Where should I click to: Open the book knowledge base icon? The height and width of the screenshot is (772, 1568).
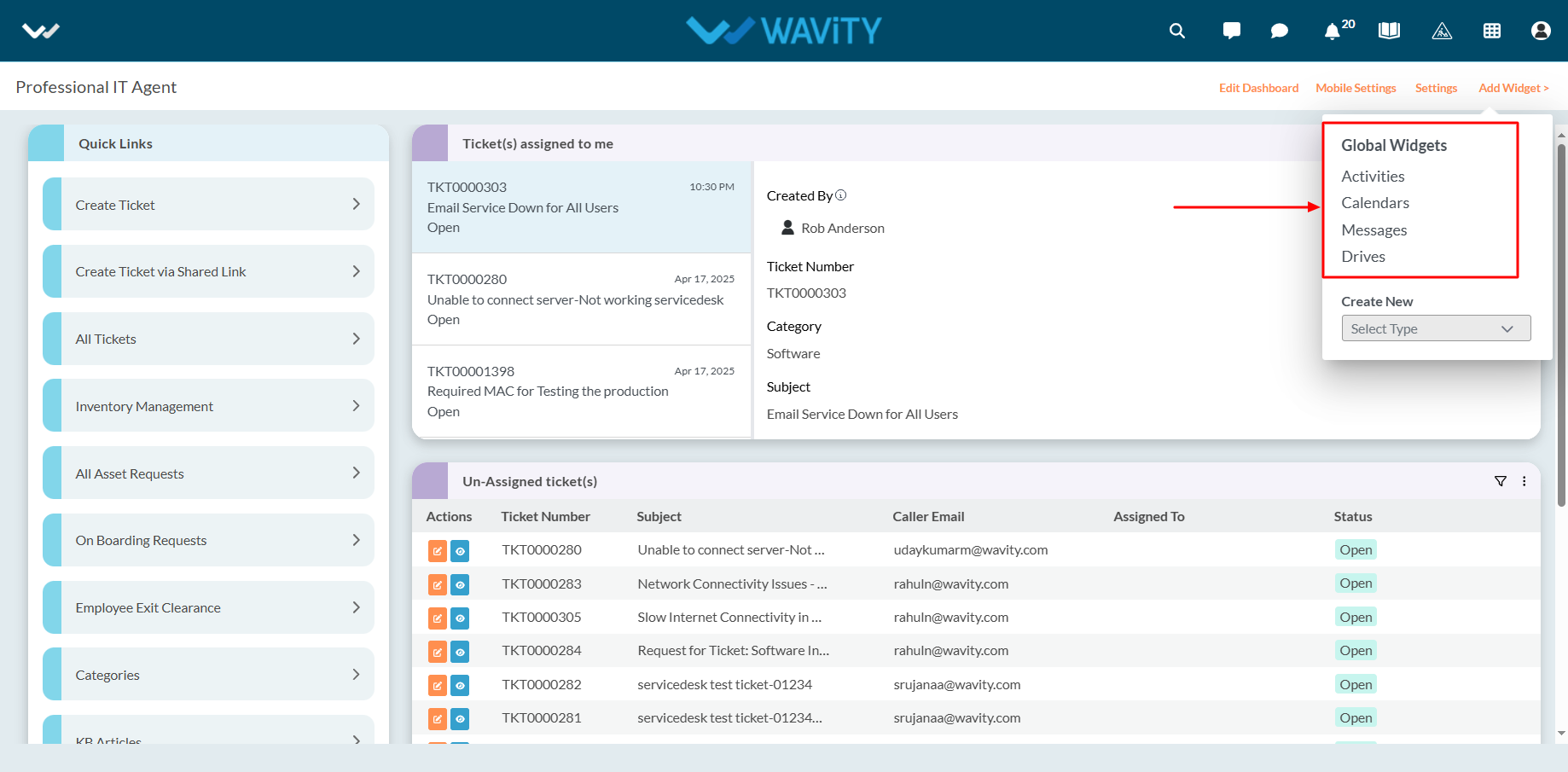1389,31
